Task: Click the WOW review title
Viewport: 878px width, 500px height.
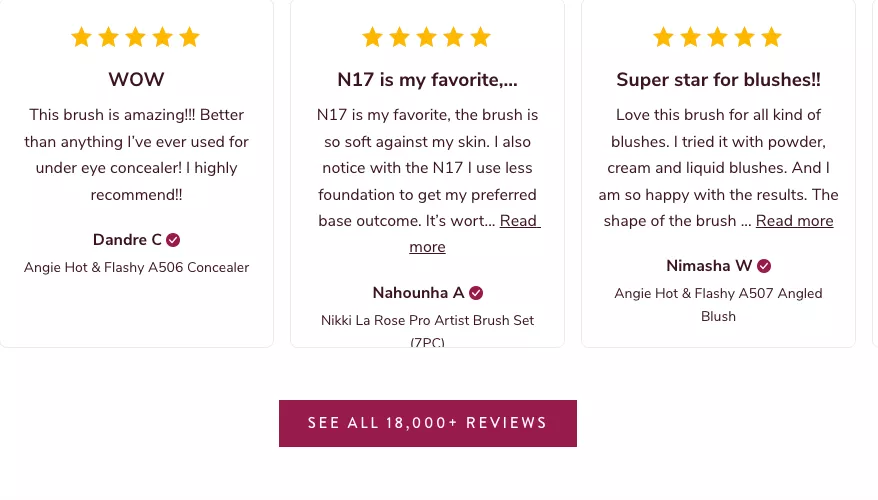Action: coord(136,79)
